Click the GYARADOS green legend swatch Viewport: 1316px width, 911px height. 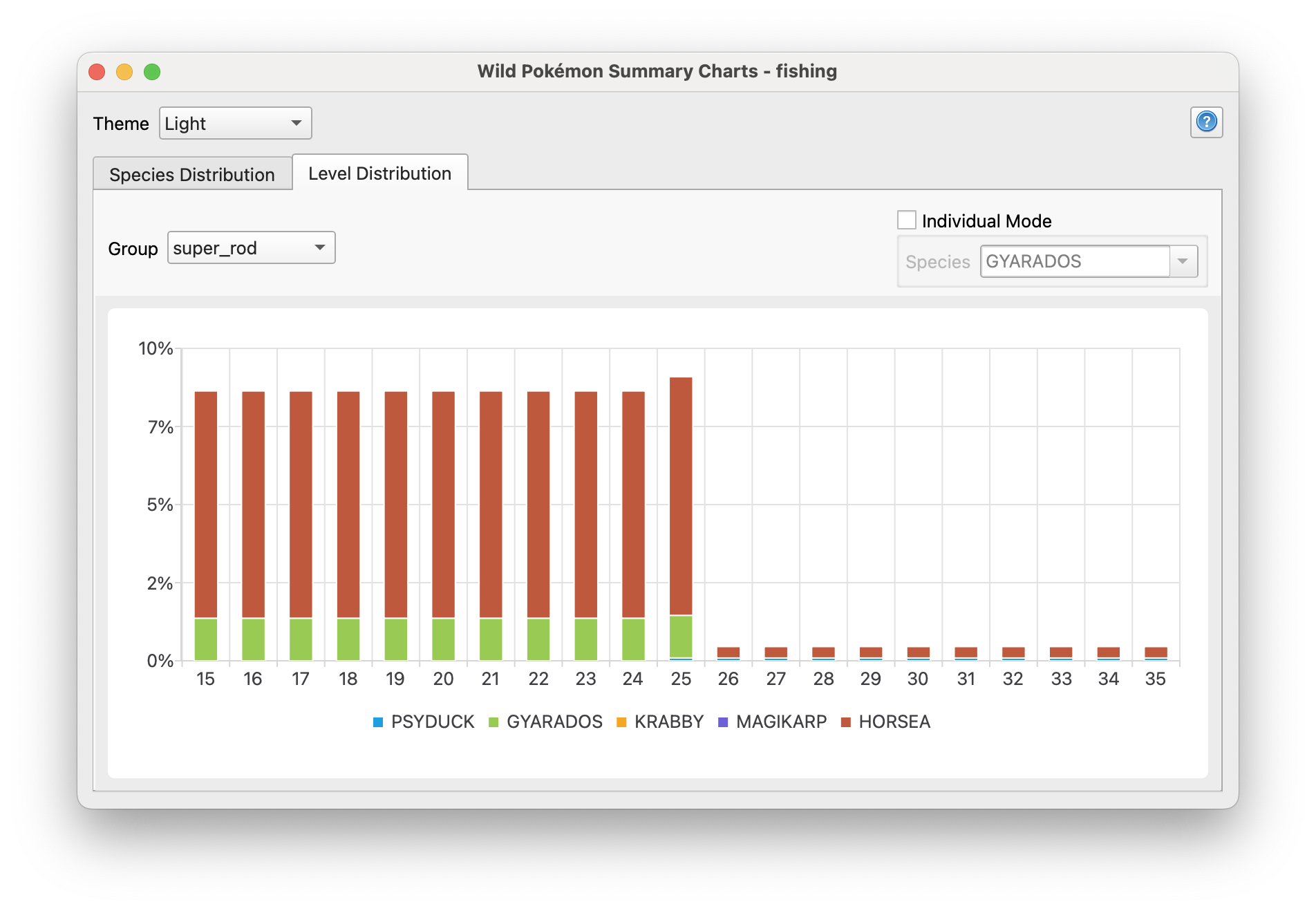click(x=493, y=722)
